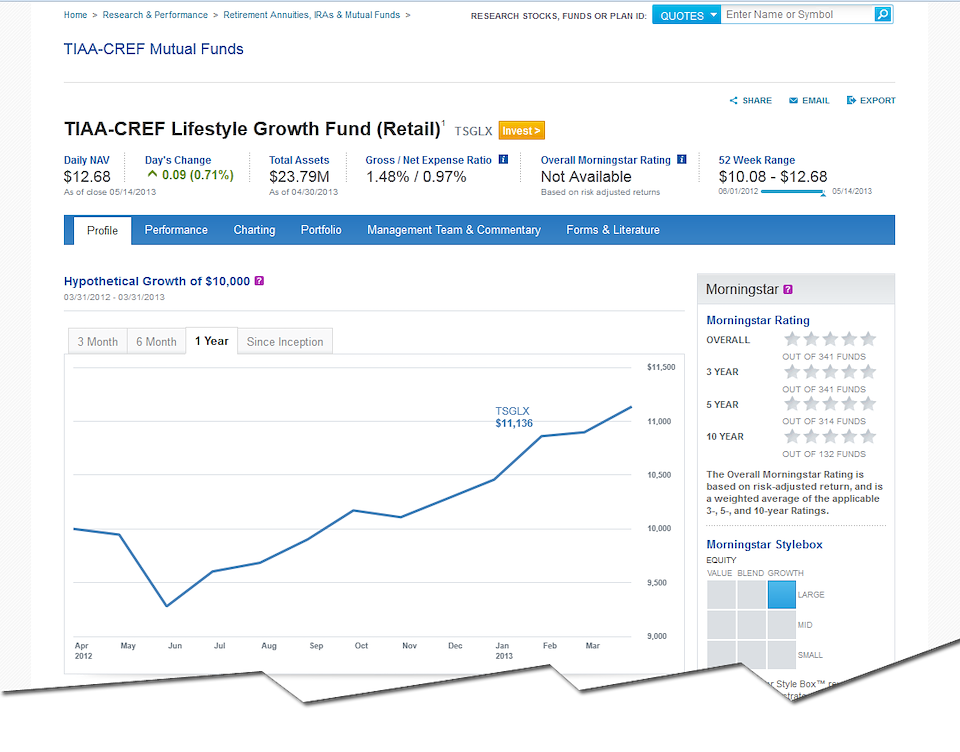
Task: Select the 1 Year chart range
Action: coord(212,341)
